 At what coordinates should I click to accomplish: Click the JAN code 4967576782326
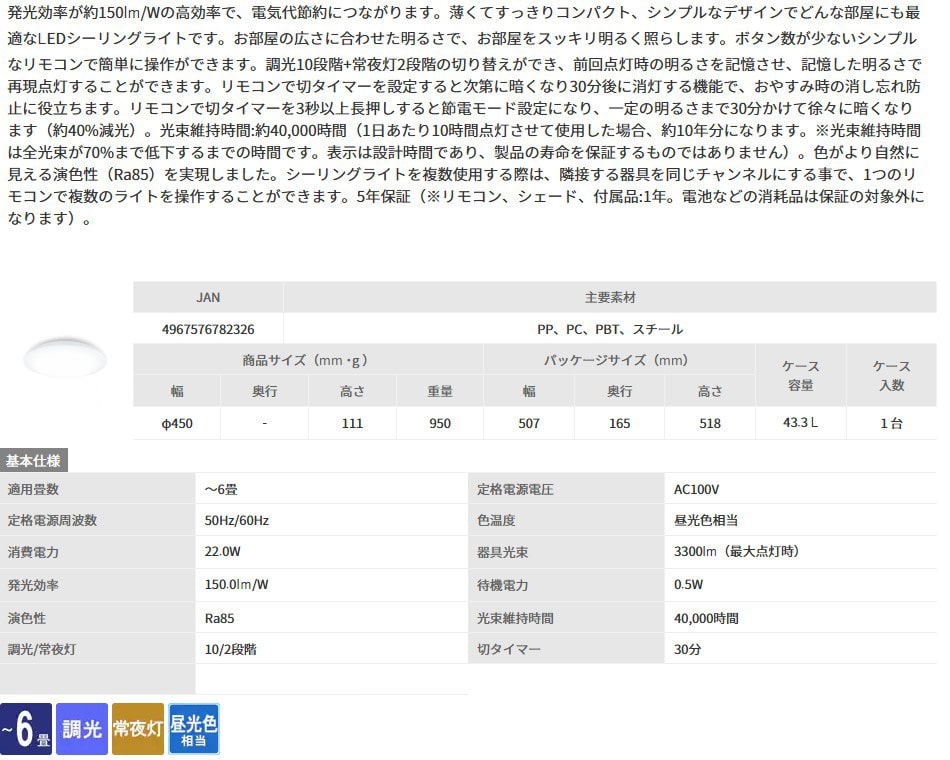click(208, 328)
